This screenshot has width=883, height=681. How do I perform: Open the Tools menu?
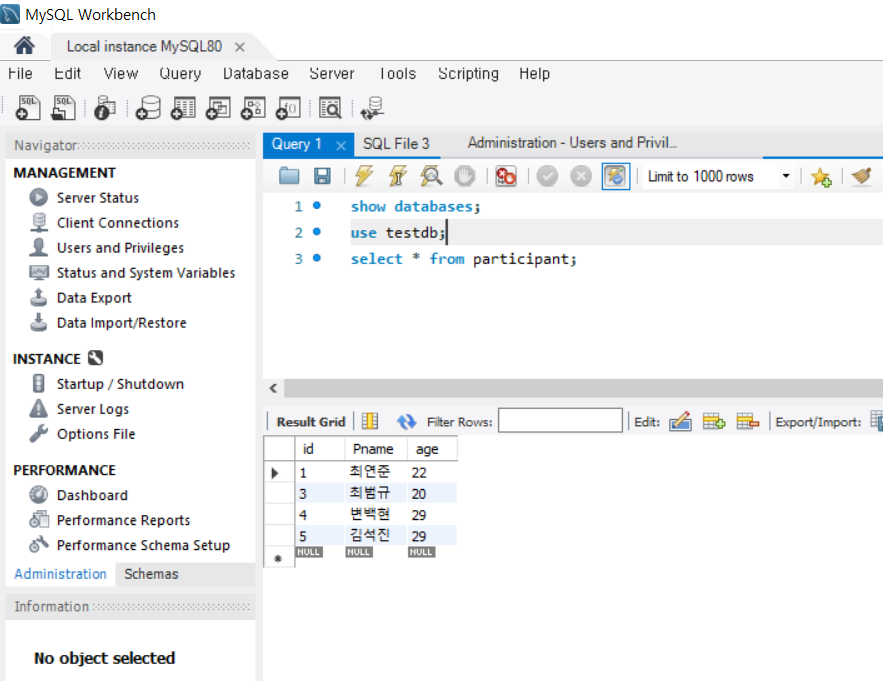click(x=398, y=74)
